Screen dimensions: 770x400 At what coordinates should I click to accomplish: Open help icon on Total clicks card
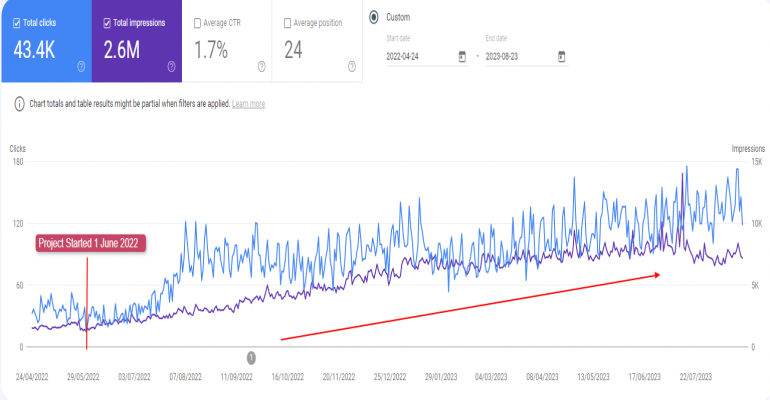pyautogui.click(x=79, y=67)
